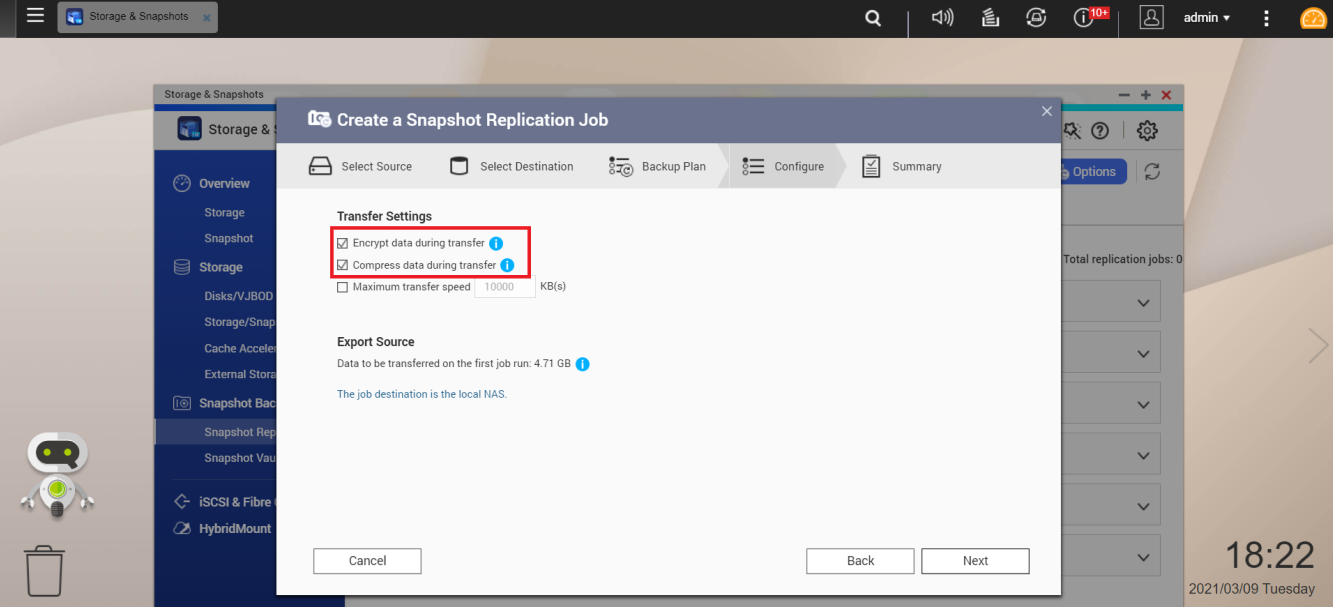
Task: Click the search magnifier icon in top bar
Action: coord(873,18)
